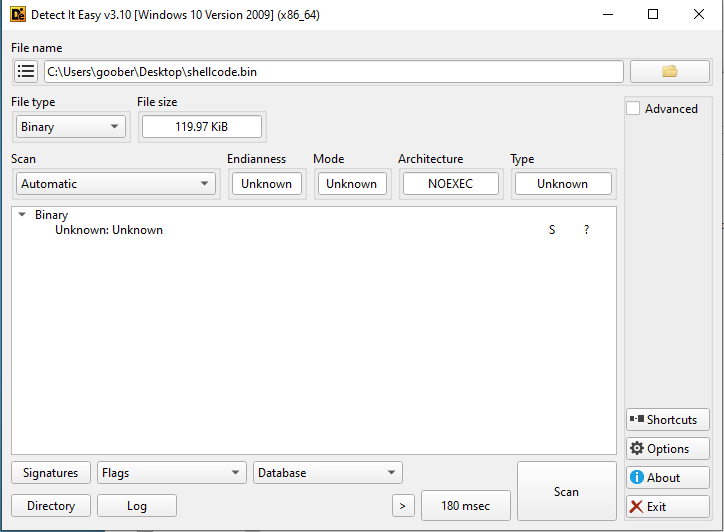
Task: Select the Binary tree item label
Action: coord(51,215)
